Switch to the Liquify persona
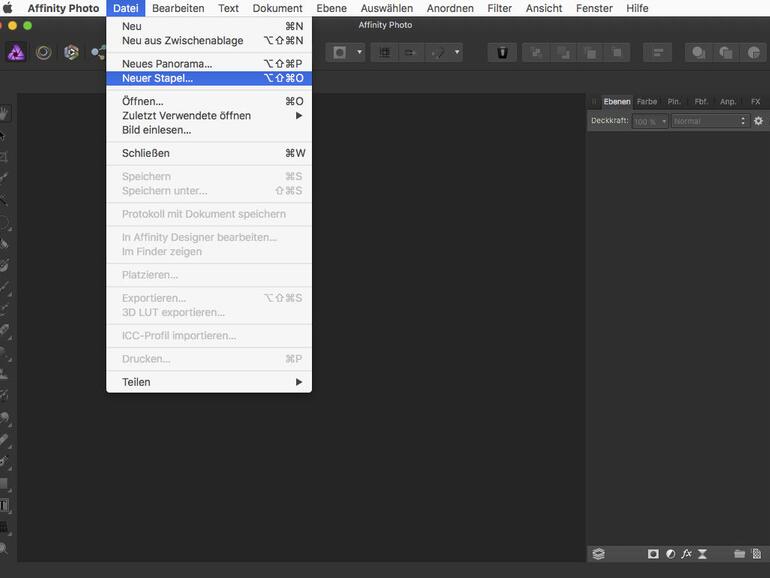 (x=44, y=52)
